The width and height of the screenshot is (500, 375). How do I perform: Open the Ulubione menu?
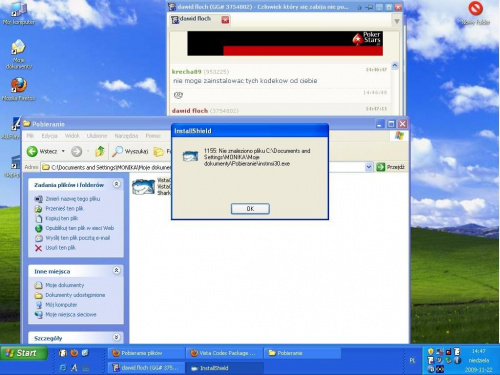[97, 136]
